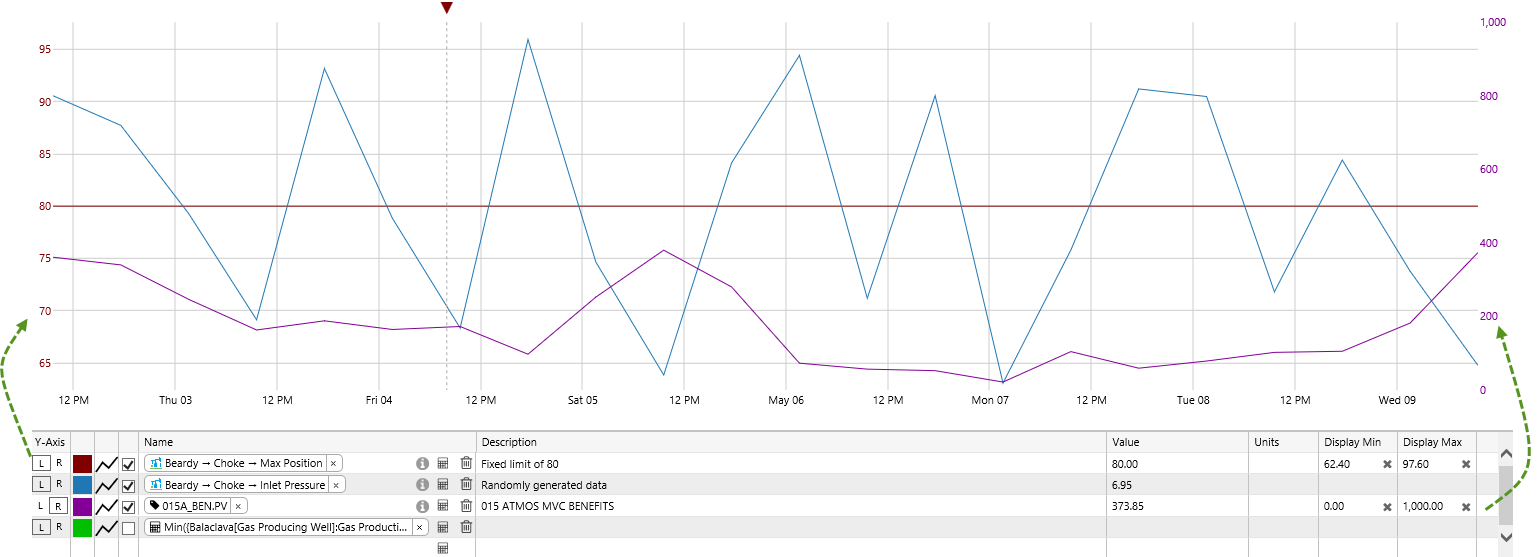Click description 'Fixed limit of 80'
This screenshot has height=557, width=1538.
(520, 464)
